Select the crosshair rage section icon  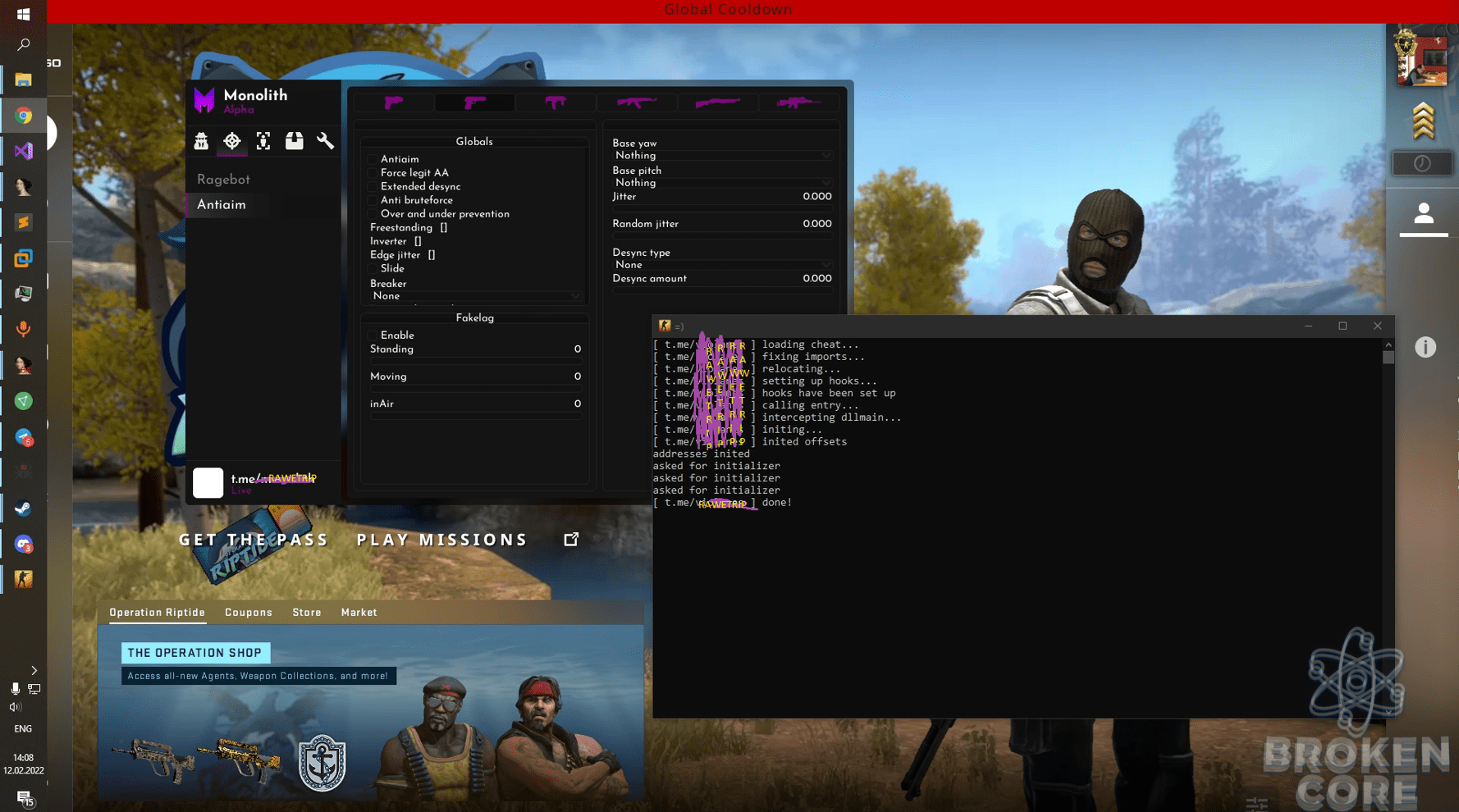(232, 141)
